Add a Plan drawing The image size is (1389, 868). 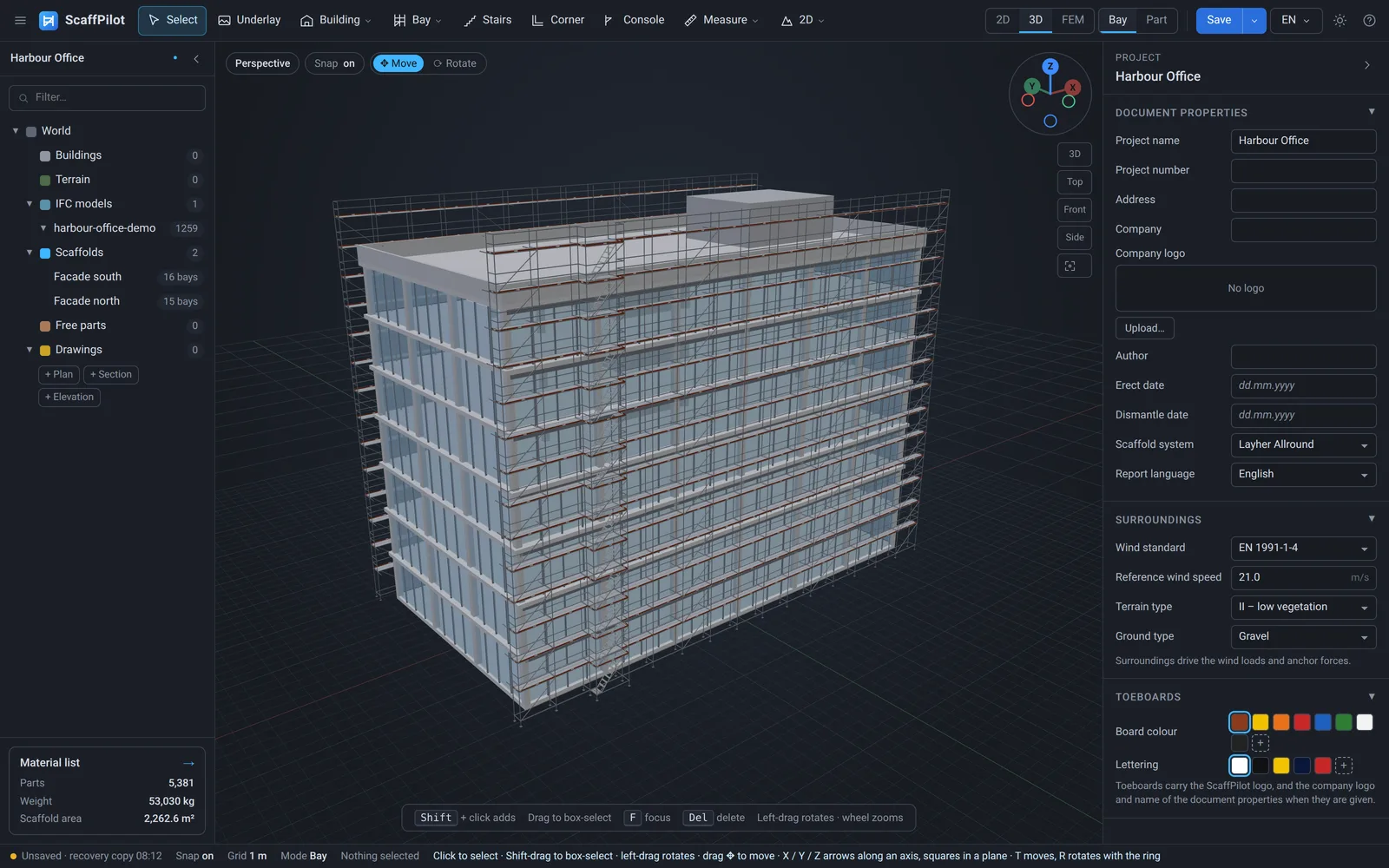pyautogui.click(x=59, y=374)
